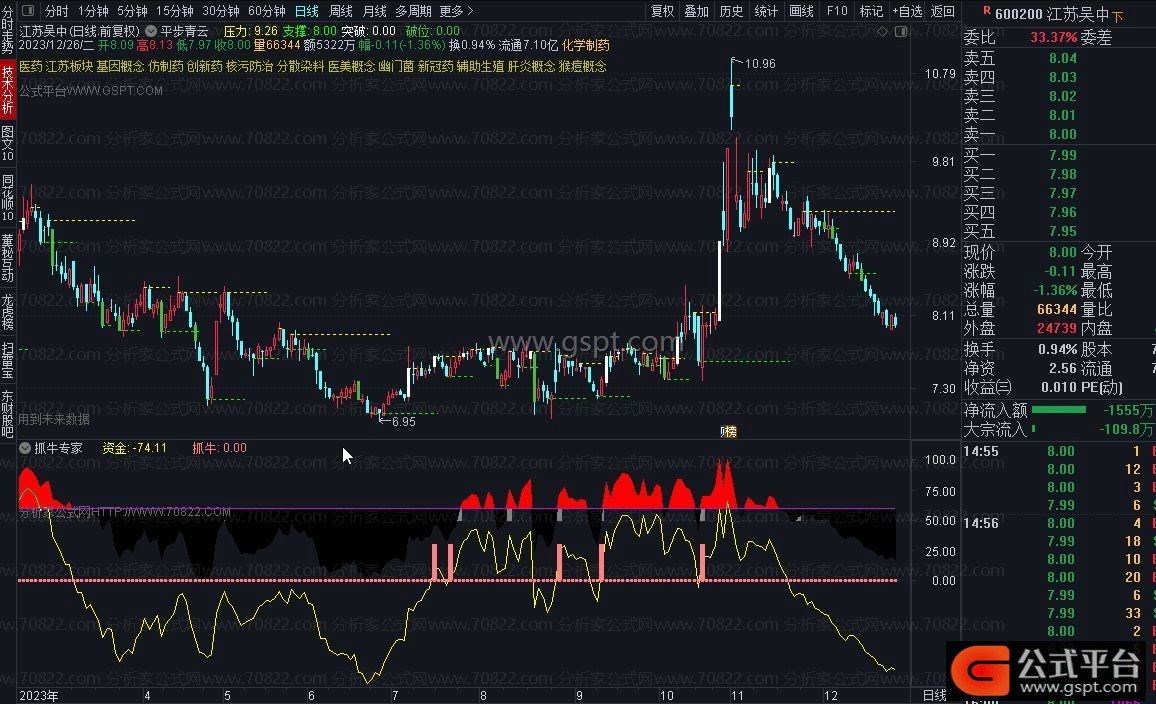This screenshot has height=704, width=1156.
Task: Click the diamond icon above the chart
Action: 882,32
